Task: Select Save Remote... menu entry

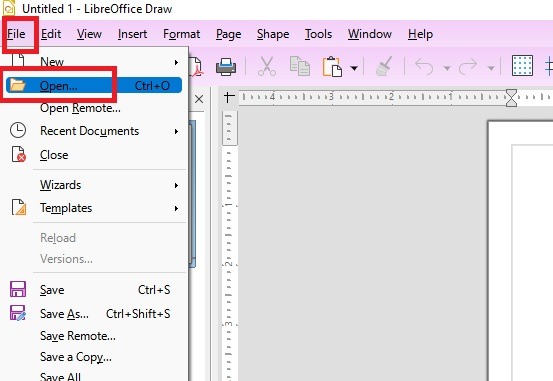Action: 94,336
